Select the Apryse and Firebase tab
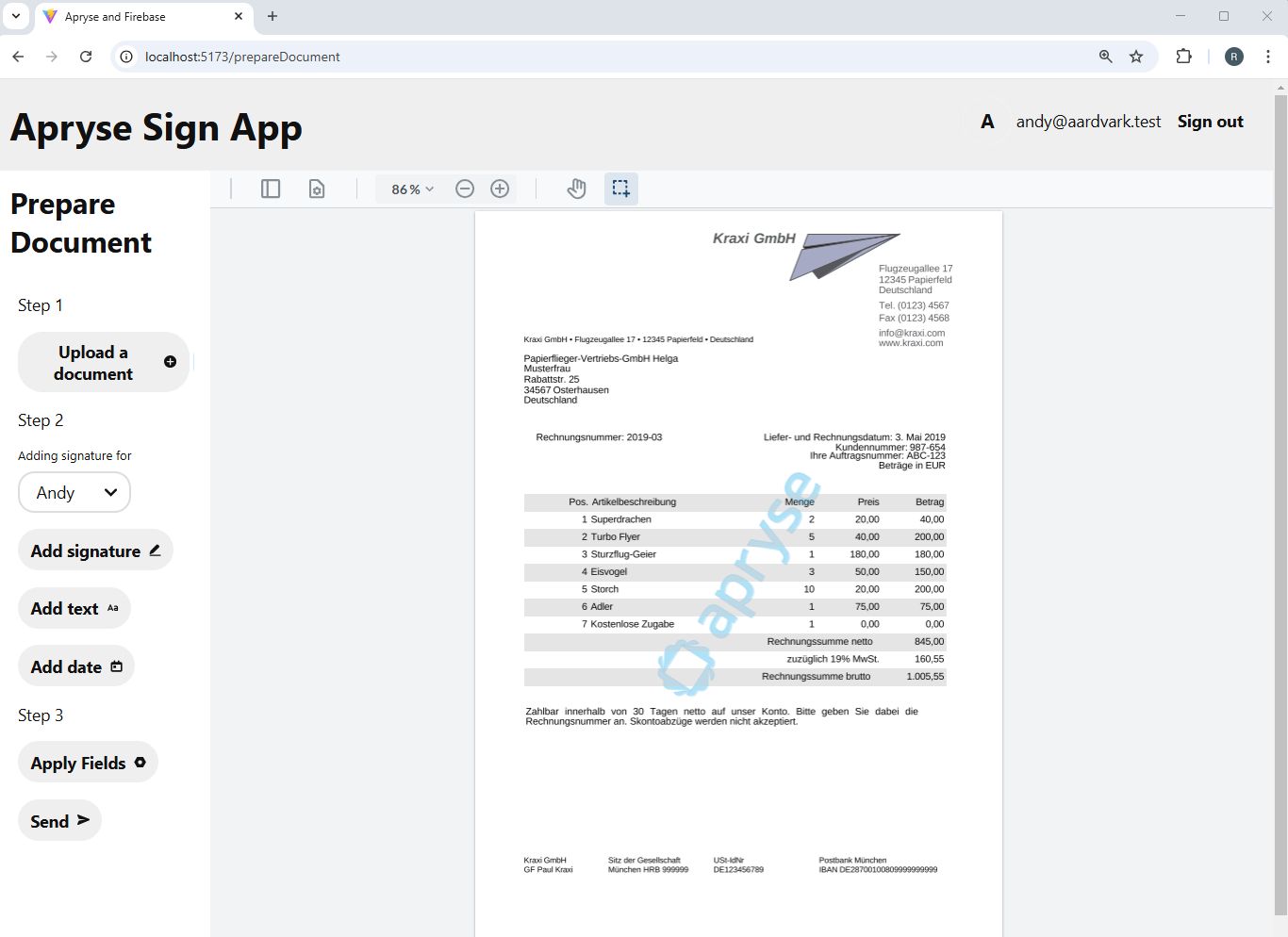This screenshot has height=937, width=1288. [x=143, y=17]
